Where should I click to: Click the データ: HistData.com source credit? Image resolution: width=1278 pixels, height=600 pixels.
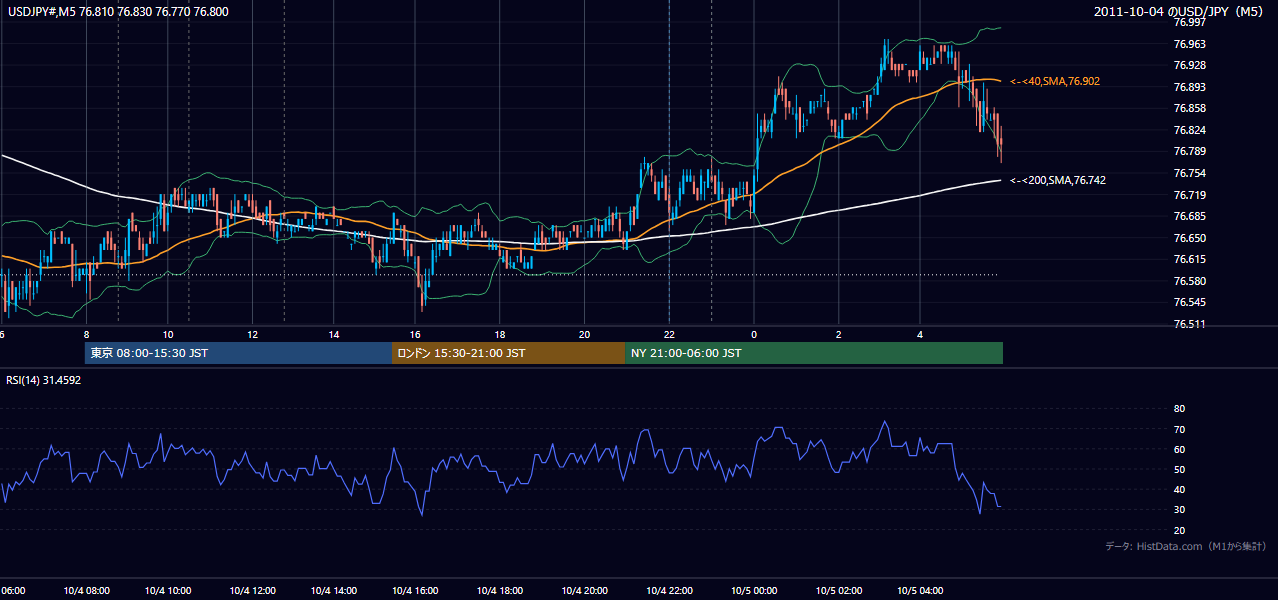click(1186, 546)
